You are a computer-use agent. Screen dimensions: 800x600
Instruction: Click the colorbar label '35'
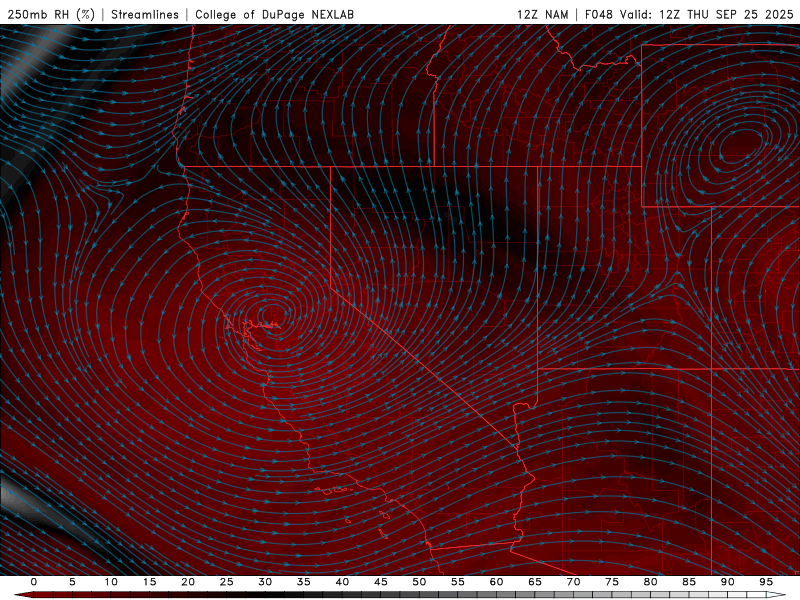coord(304,582)
